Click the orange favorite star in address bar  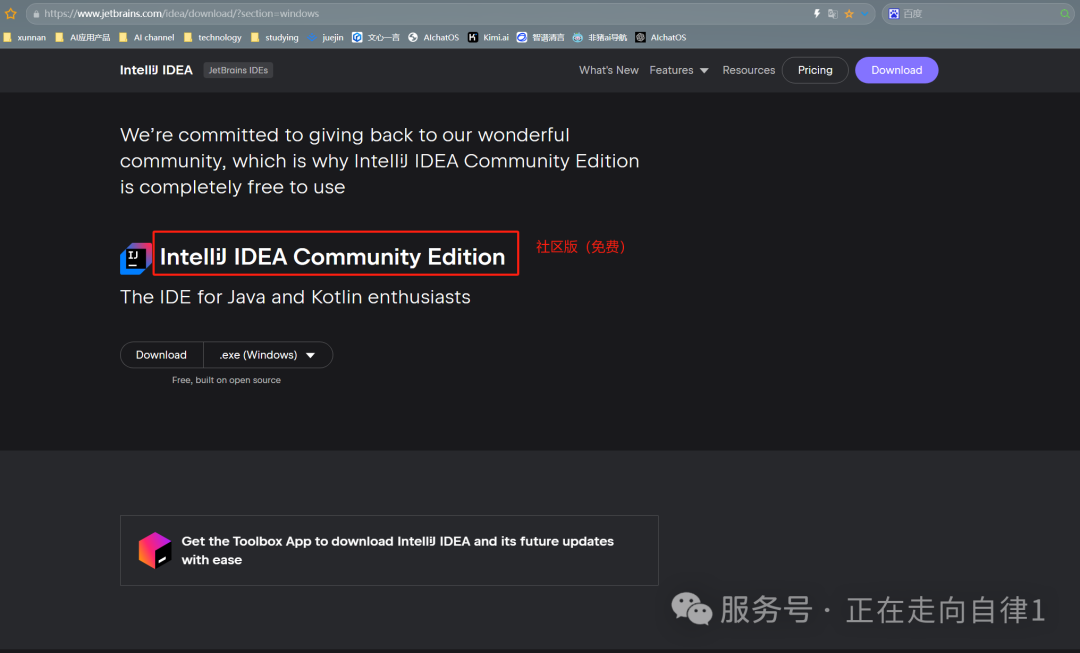tap(849, 14)
